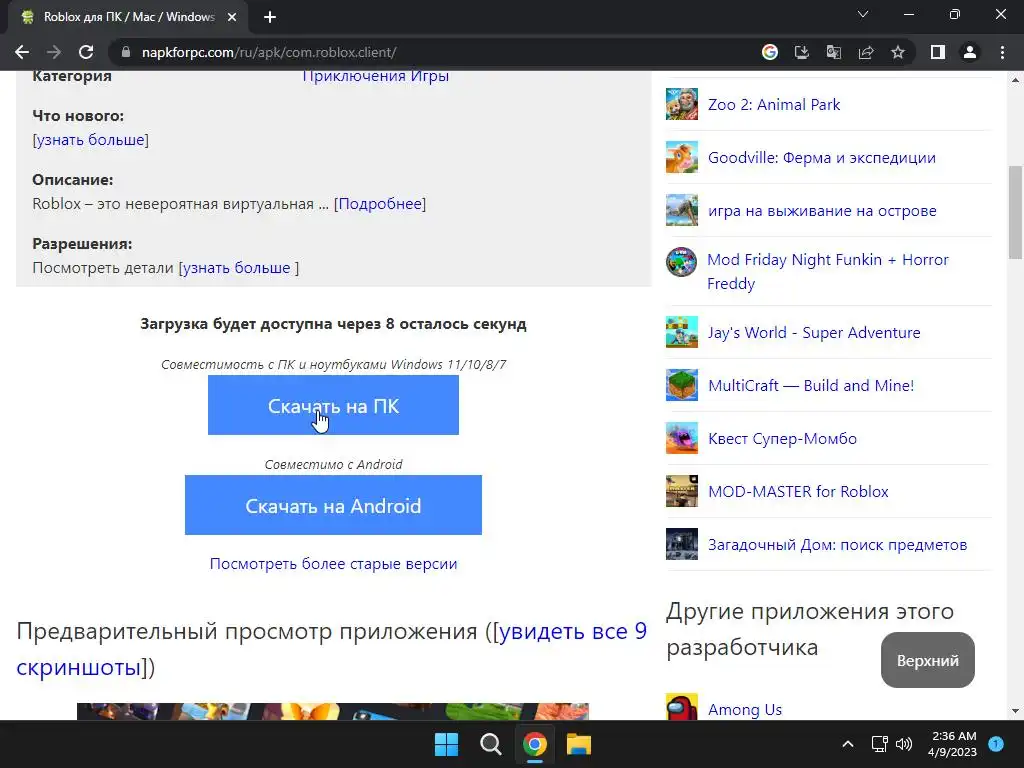Open the Google account icon in address bar
Viewport: 1024px width, 768px height.
(x=770, y=52)
